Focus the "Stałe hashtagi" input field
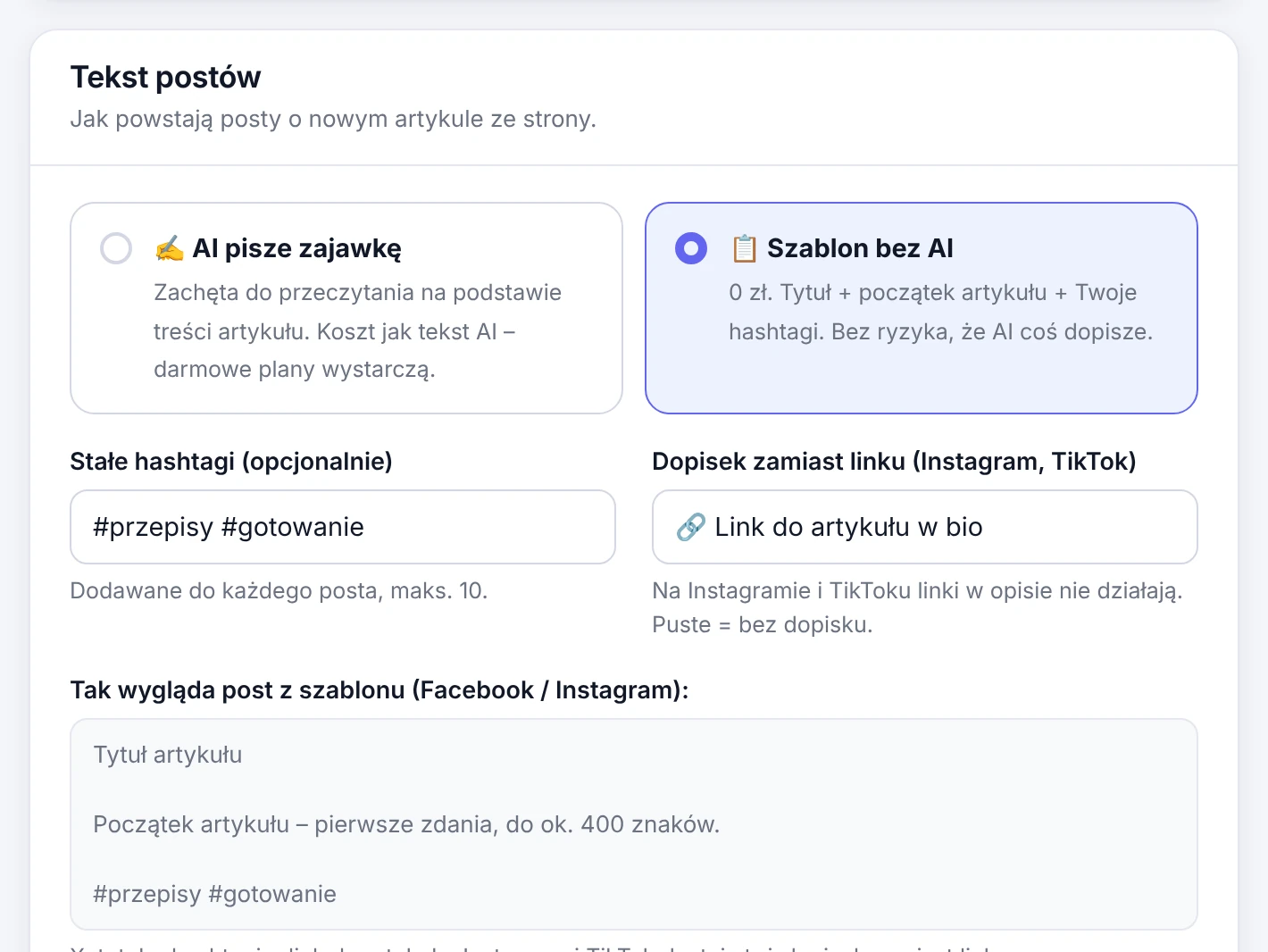This screenshot has width=1268, height=952. [x=343, y=527]
